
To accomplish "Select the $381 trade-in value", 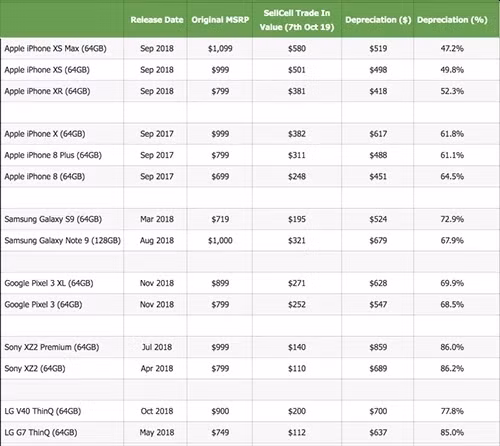I will 297,91.
